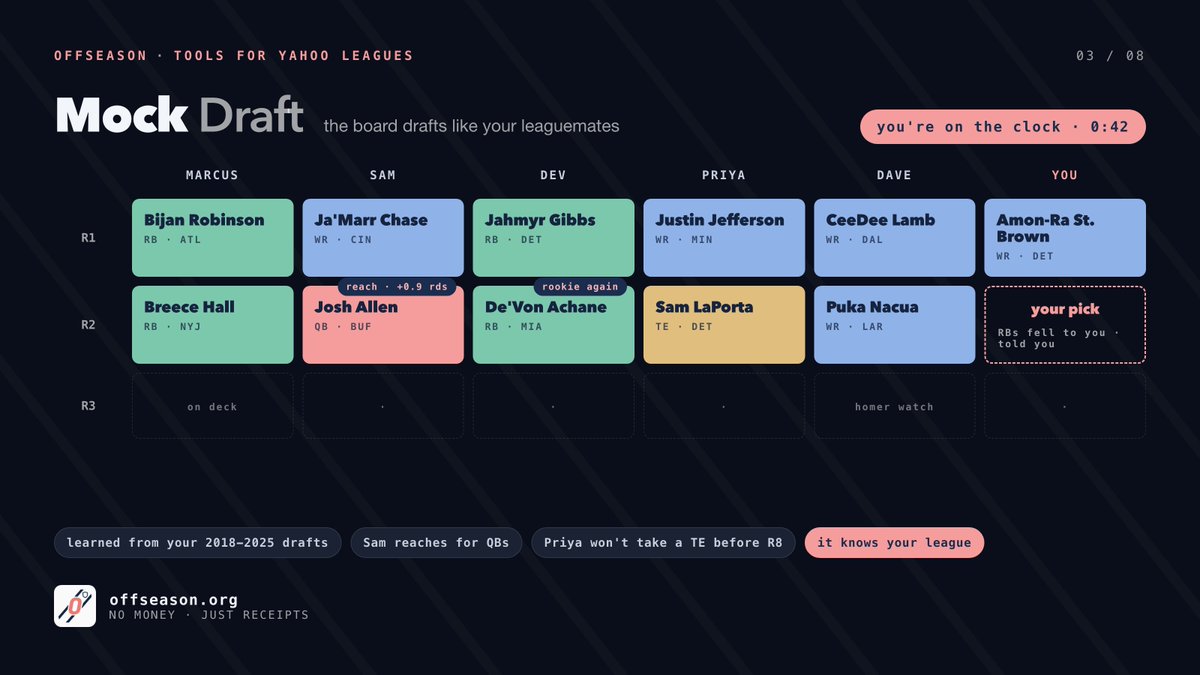Image resolution: width=1200 pixels, height=675 pixels.
Task: Click the 'Mock Draft' title
Action: [180, 116]
